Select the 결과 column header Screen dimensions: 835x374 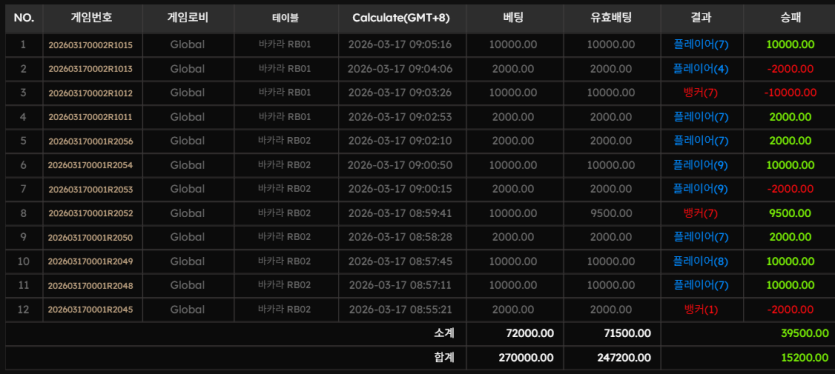click(x=701, y=18)
